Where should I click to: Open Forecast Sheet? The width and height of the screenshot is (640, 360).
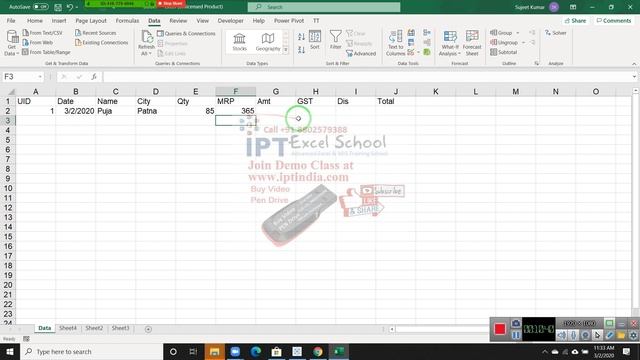(x=472, y=43)
